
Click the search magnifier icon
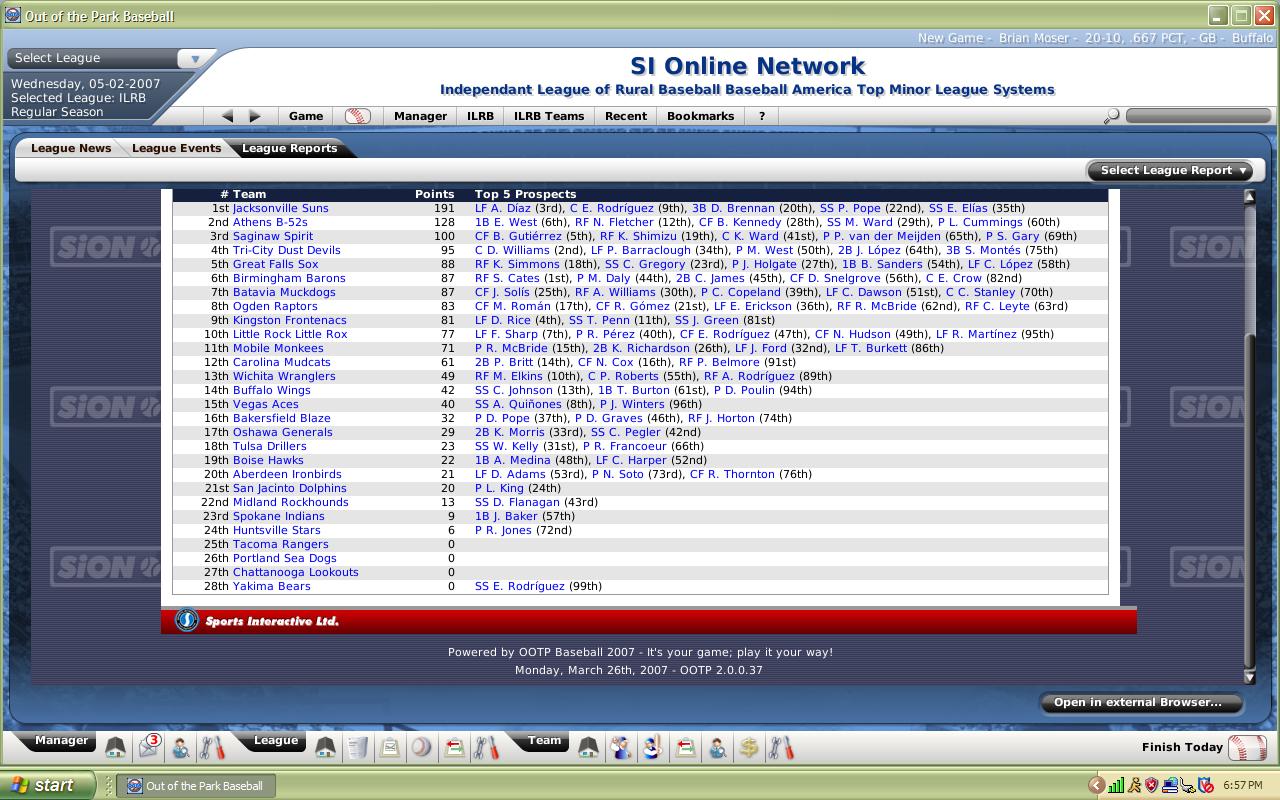tap(1111, 117)
